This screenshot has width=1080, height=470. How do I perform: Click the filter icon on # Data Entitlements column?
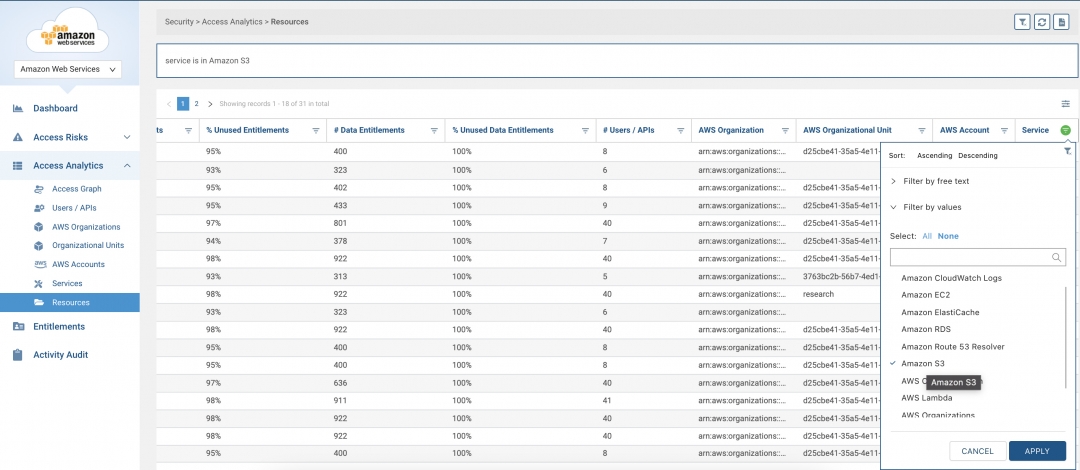click(x=434, y=130)
